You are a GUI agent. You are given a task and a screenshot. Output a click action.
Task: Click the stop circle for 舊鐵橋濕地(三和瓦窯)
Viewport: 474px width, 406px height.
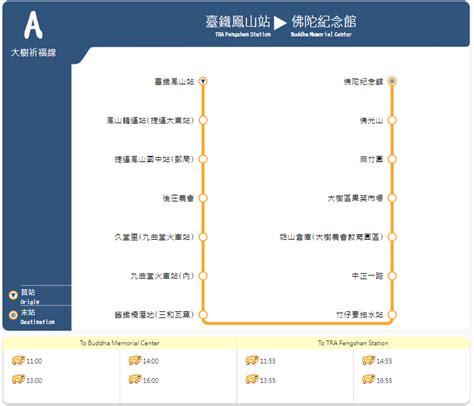pos(203,315)
